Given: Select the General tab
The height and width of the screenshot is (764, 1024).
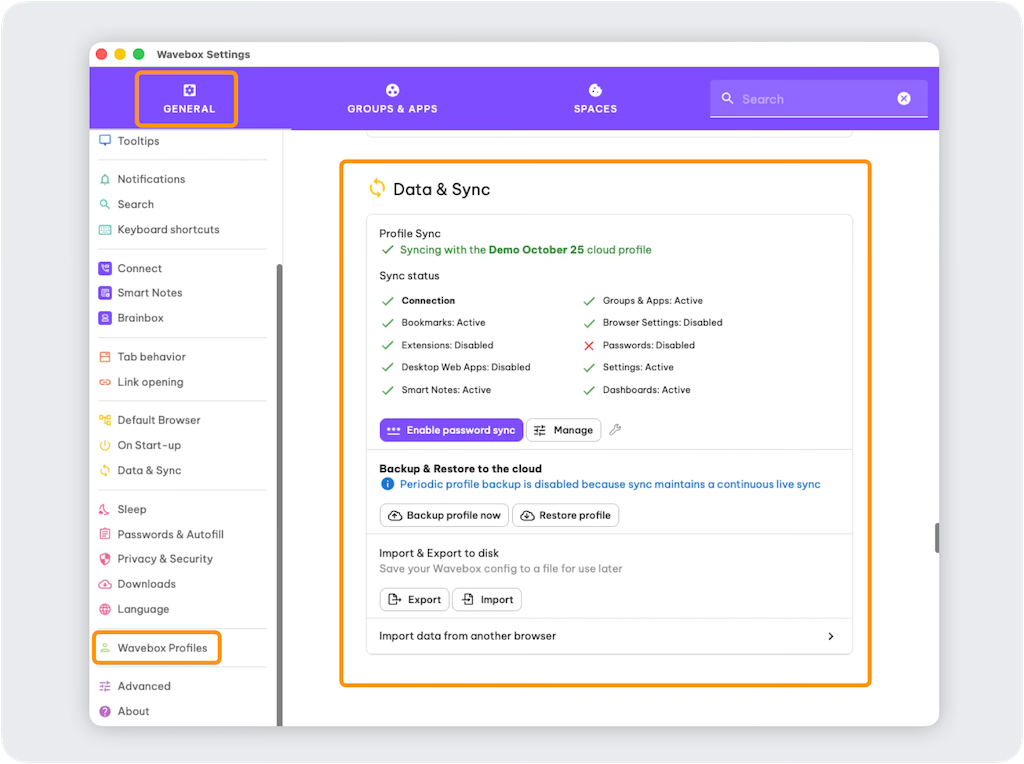Looking at the screenshot, I should tap(189, 99).
